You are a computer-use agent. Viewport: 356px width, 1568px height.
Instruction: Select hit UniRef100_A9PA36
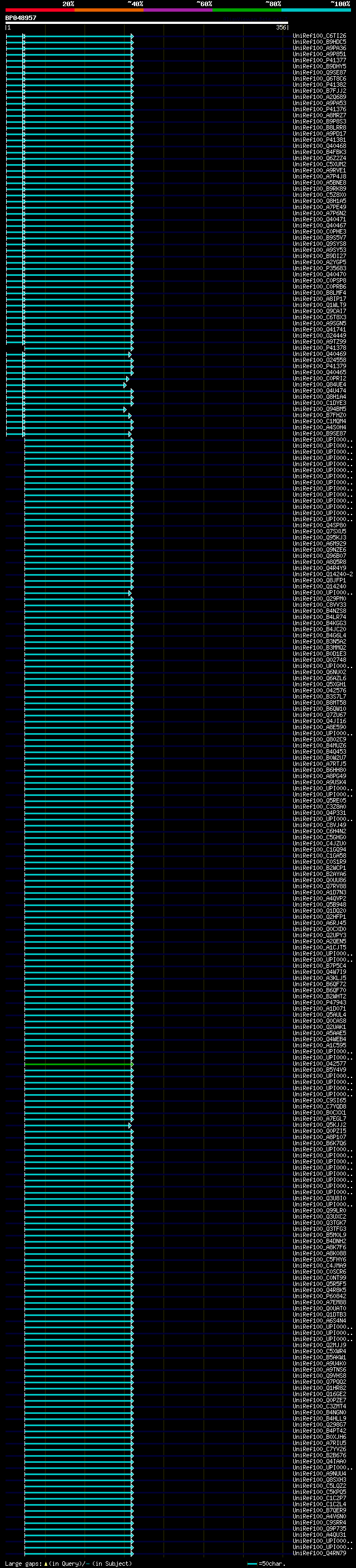319,48
